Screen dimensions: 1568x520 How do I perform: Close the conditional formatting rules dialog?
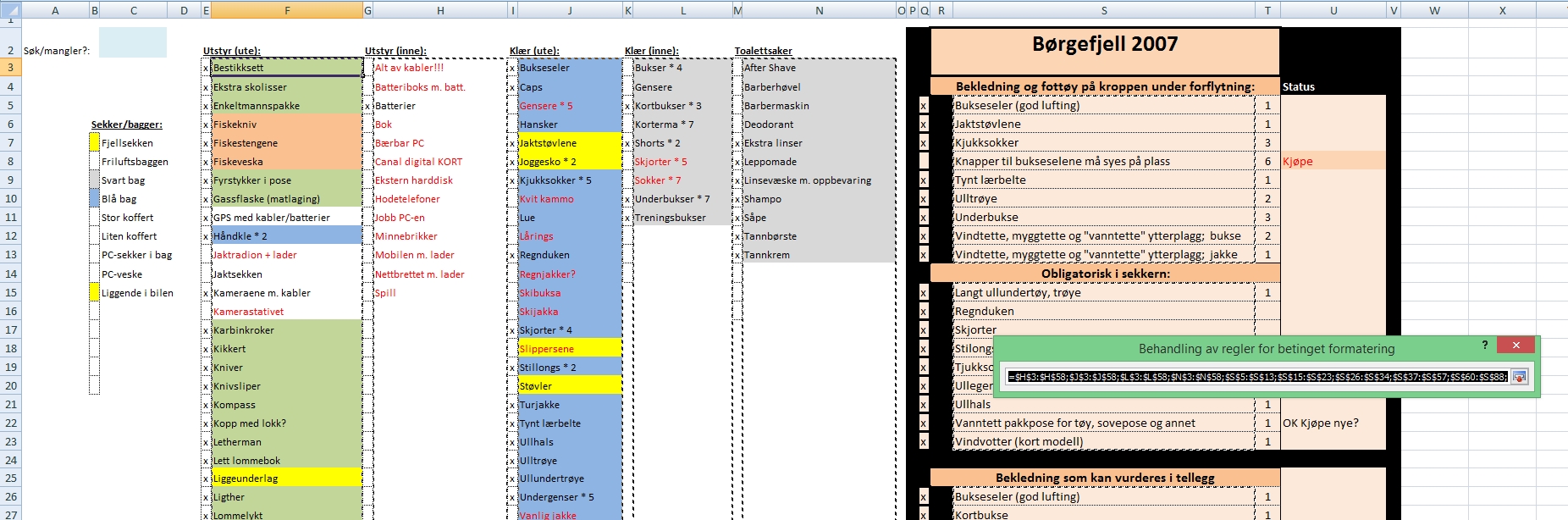(1516, 345)
